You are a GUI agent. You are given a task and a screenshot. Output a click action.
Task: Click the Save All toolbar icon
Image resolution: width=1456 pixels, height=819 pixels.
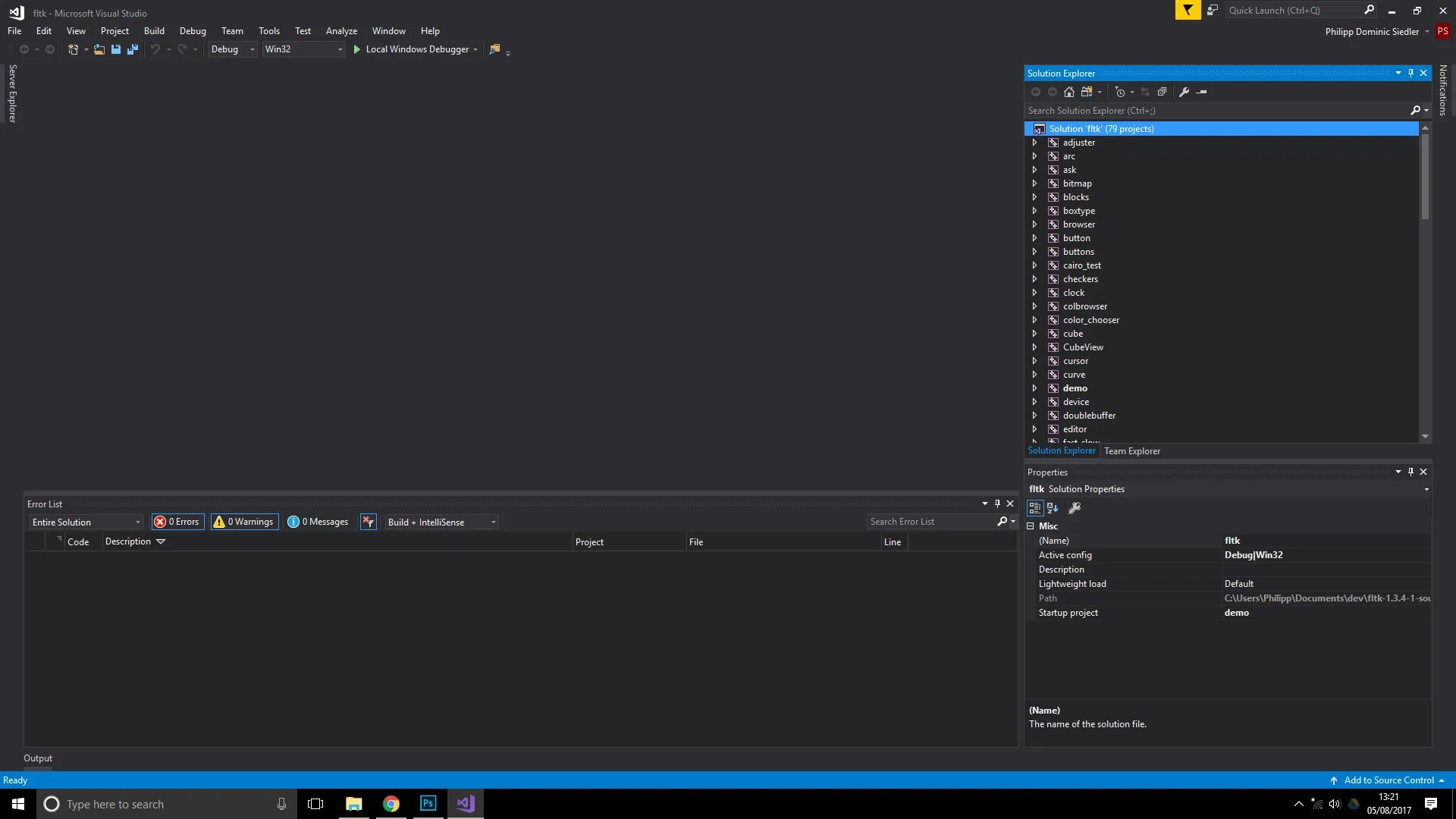tap(133, 49)
